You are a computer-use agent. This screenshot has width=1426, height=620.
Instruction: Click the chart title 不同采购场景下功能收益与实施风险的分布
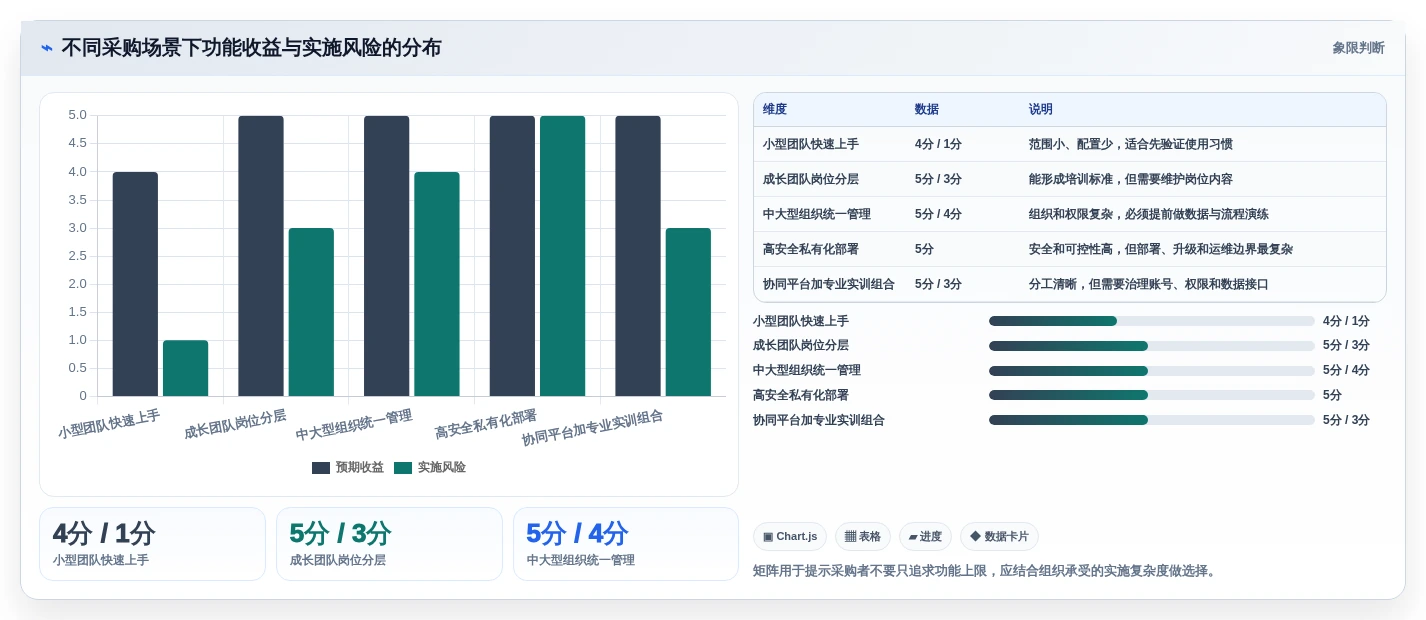click(251, 48)
